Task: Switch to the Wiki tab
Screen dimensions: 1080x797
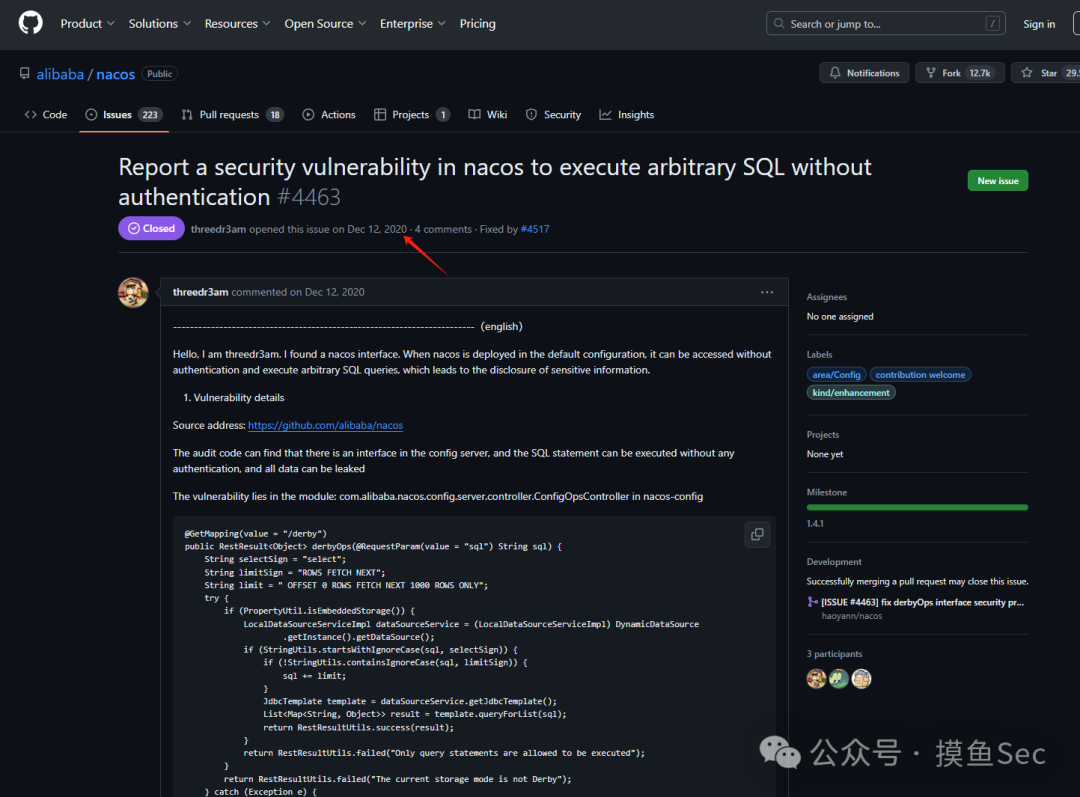Action: point(488,115)
